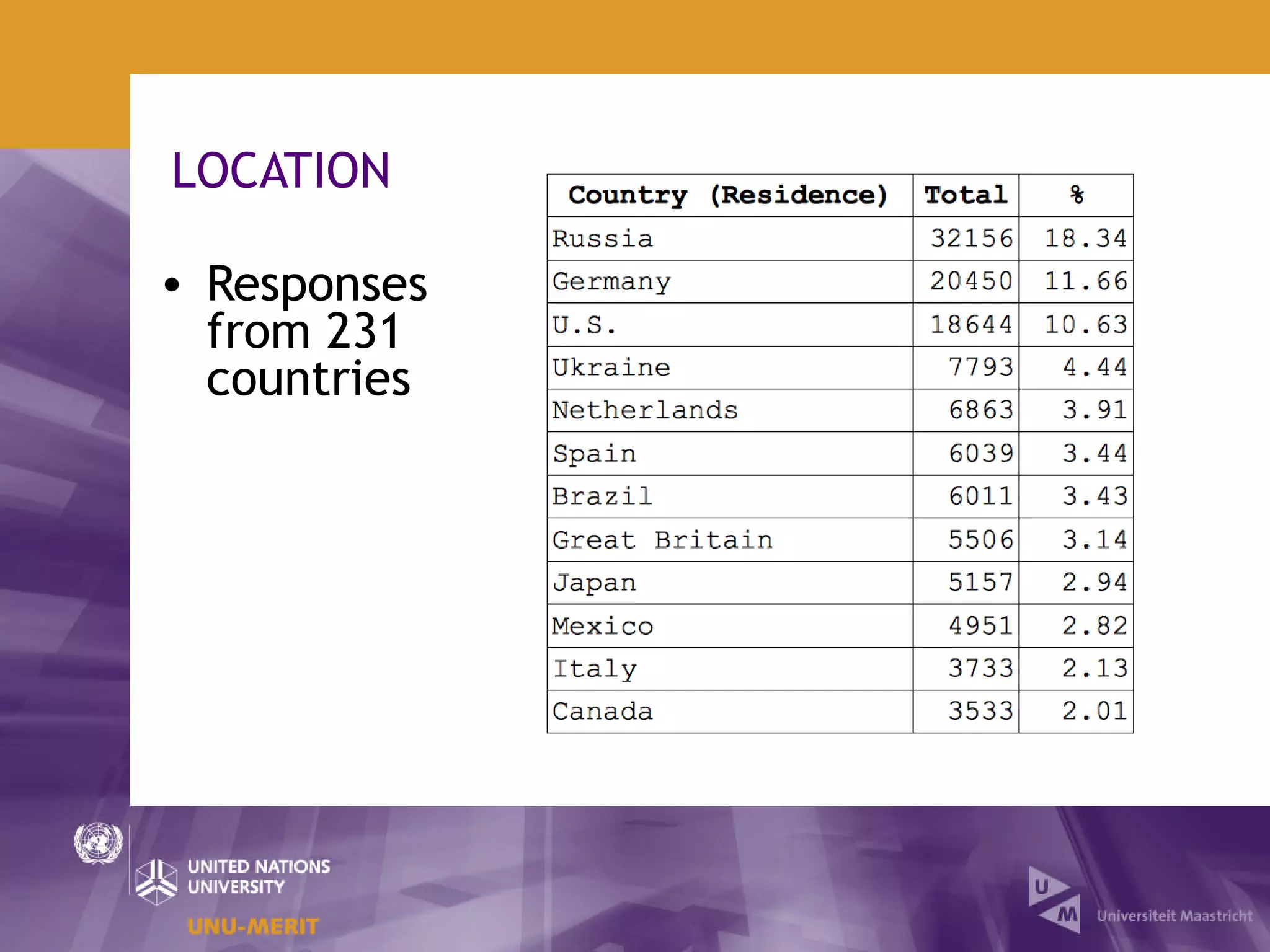Click the total value 32156
The width and height of the screenshot is (1270, 952).
point(971,239)
